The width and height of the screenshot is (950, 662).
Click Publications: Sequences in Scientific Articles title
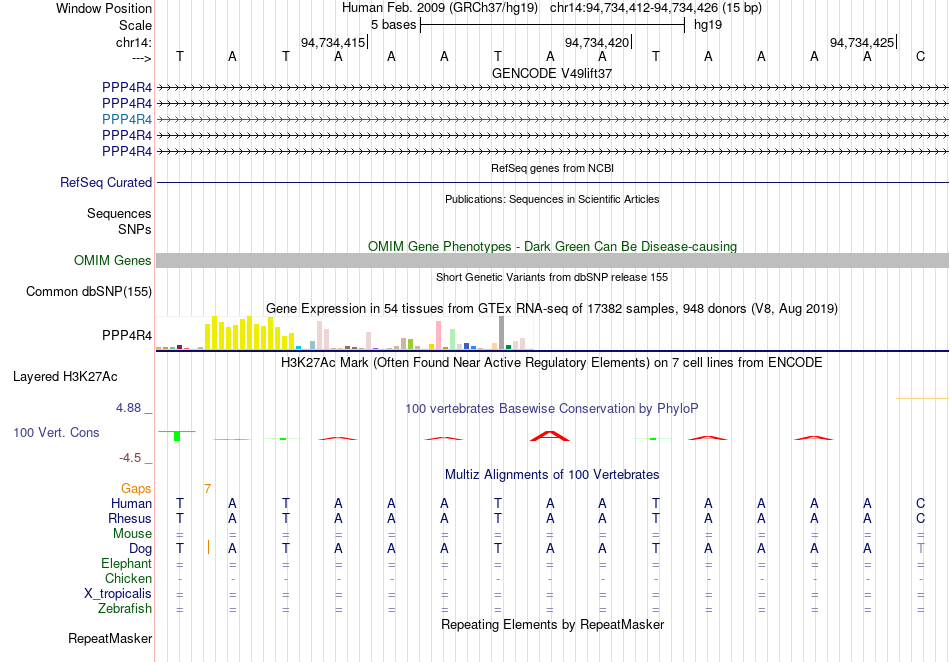coord(552,199)
